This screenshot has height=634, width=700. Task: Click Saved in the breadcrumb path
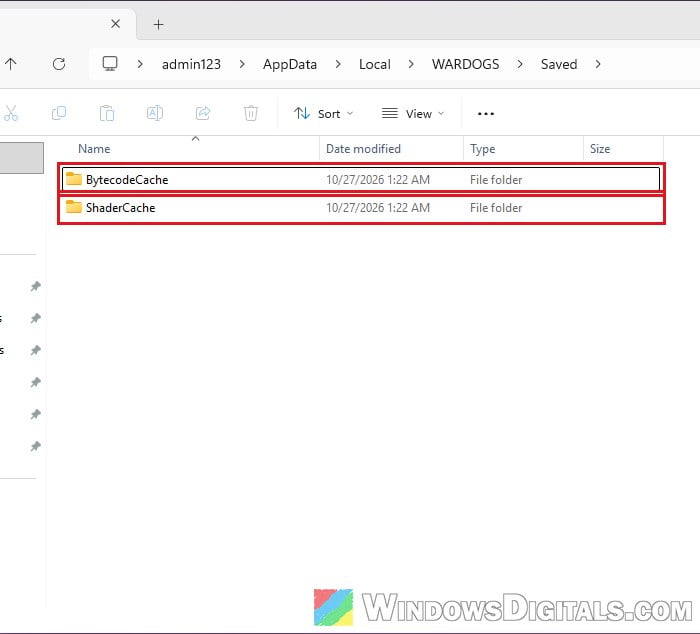pos(559,64)
